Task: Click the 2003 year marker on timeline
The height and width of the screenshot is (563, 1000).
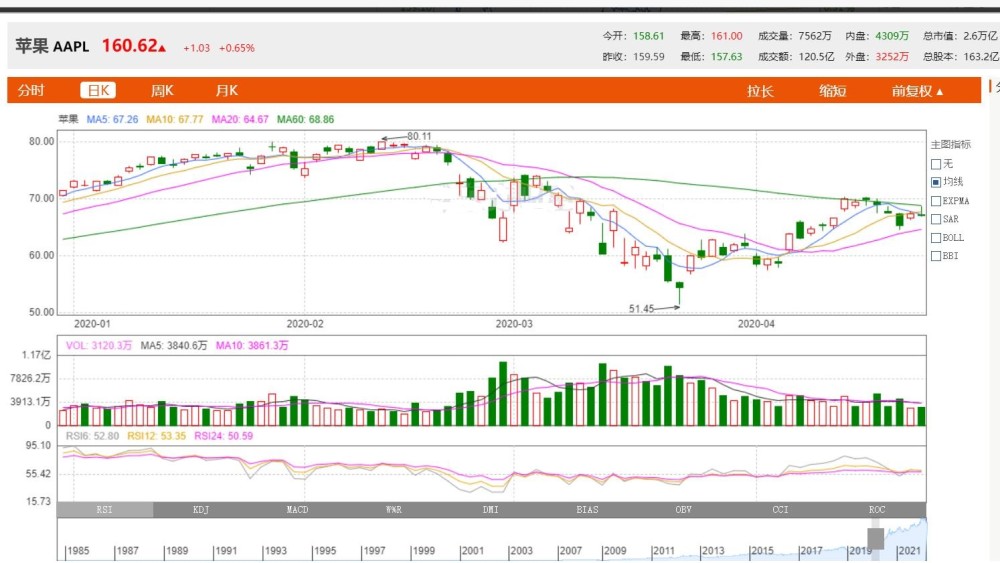Action: pyautogui.click(x=520, y=551)
